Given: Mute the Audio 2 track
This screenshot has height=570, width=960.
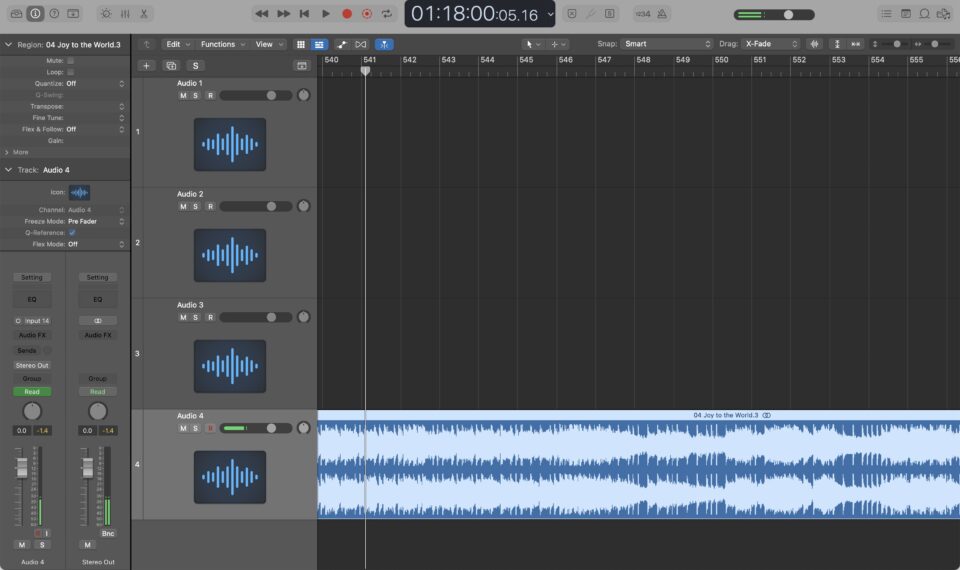Looking at the screenshot, I should [x=182, y=206].
